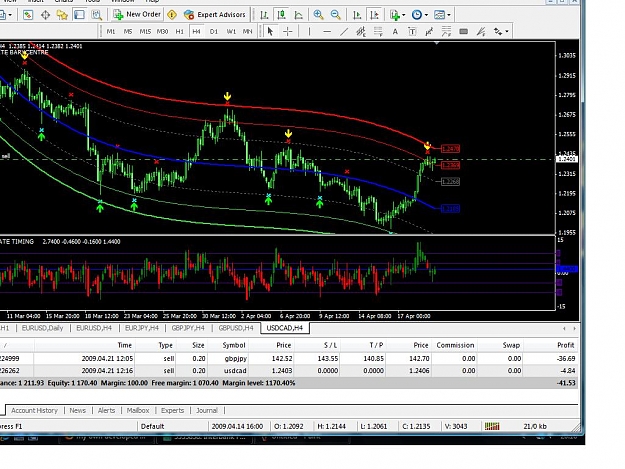
Task: Select the arrow Cursor tool
Action: (270, 31)
